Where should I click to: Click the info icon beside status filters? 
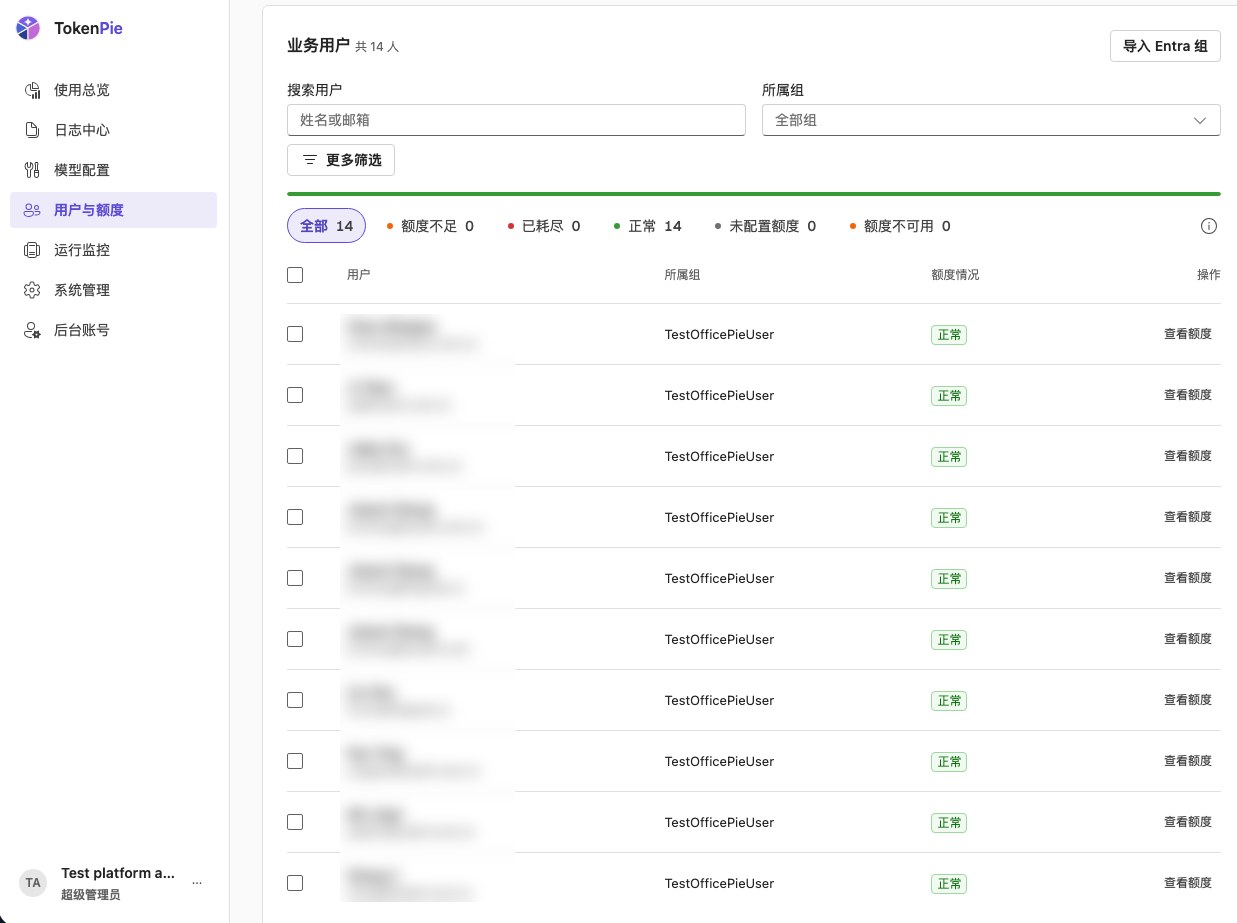1208,226
